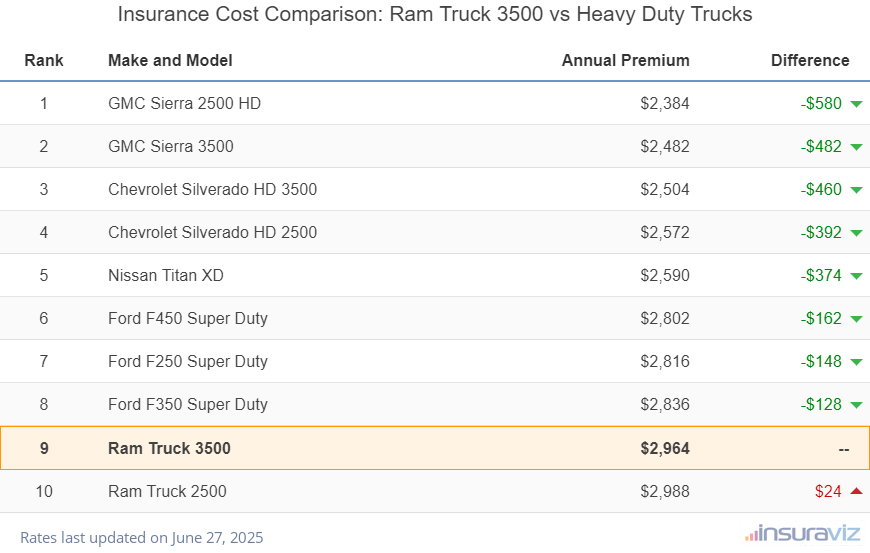Click the -$162 difference value
The width and height of the screenshot is (870, 553).
821,318
